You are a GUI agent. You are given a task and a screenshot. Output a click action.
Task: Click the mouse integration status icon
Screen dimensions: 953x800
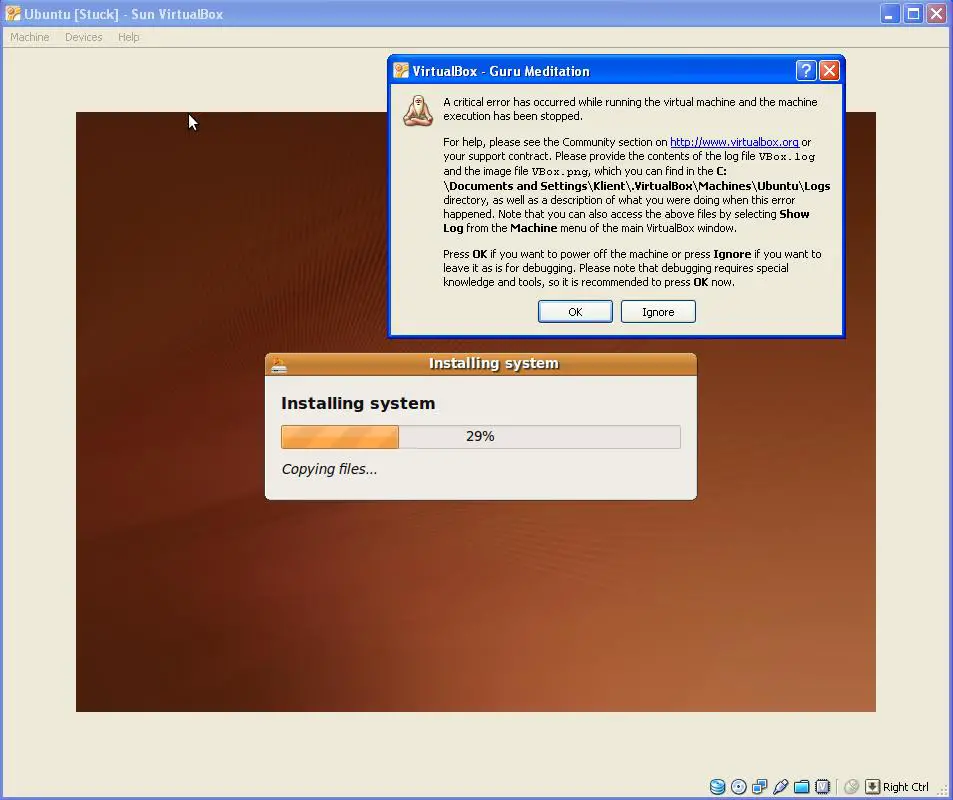tap(852, 787)
